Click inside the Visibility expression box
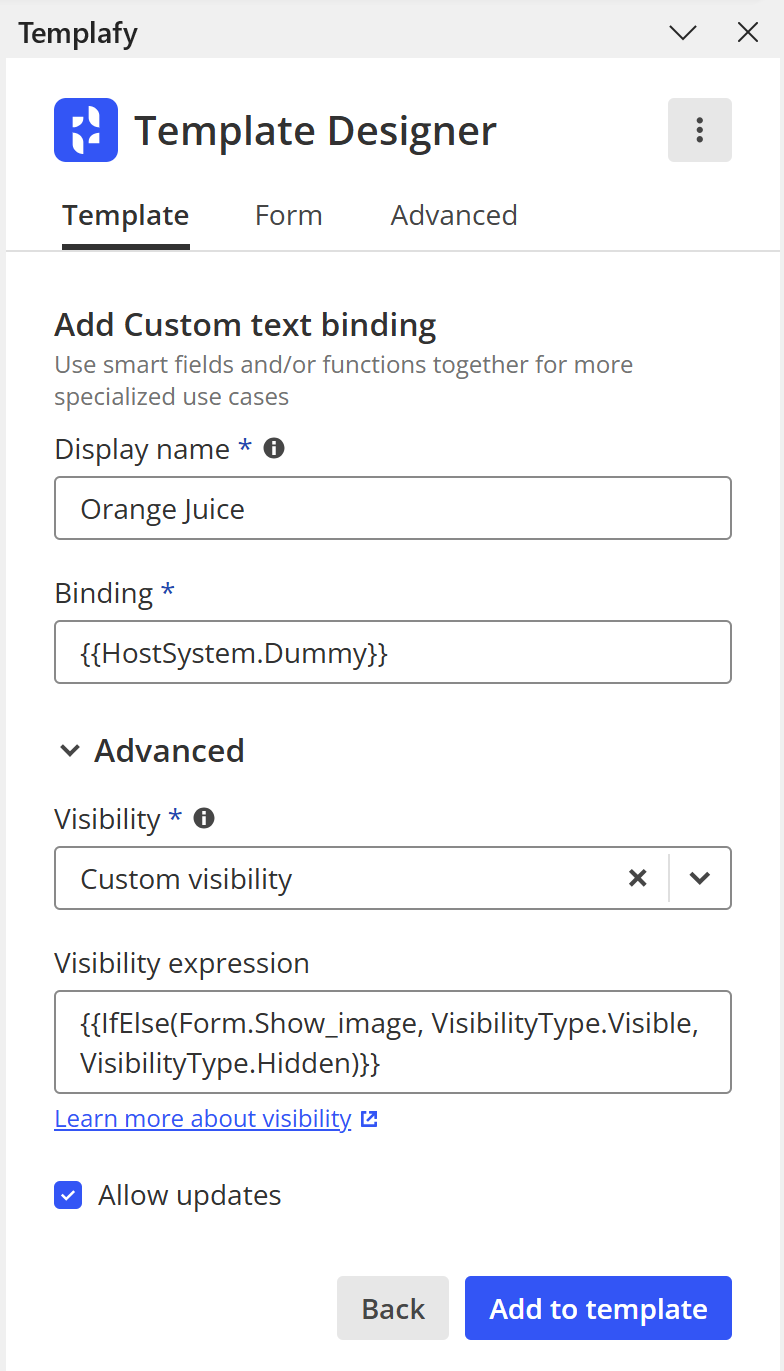 392,1042
